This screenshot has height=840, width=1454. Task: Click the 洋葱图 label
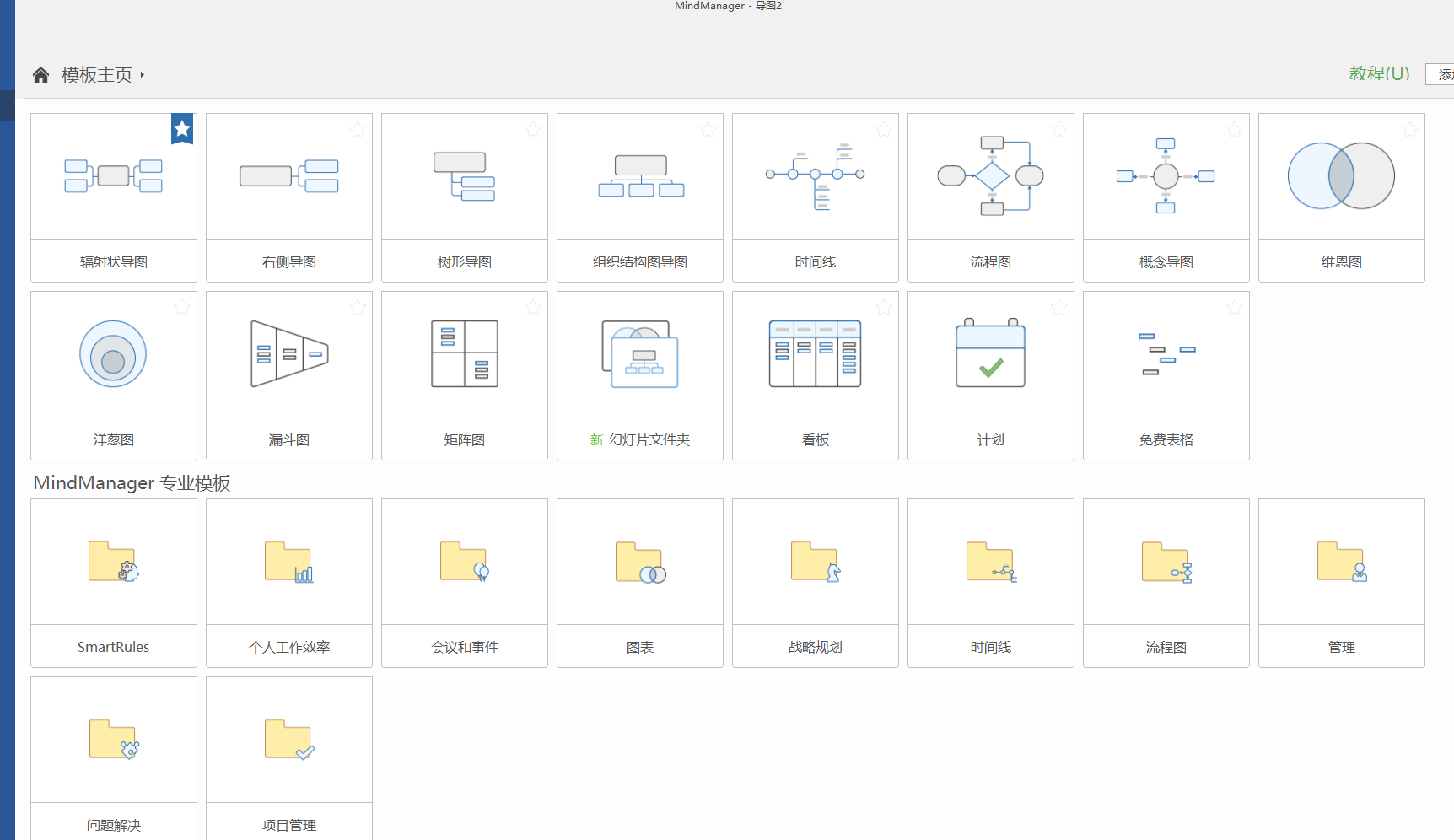tap(114, 440)
